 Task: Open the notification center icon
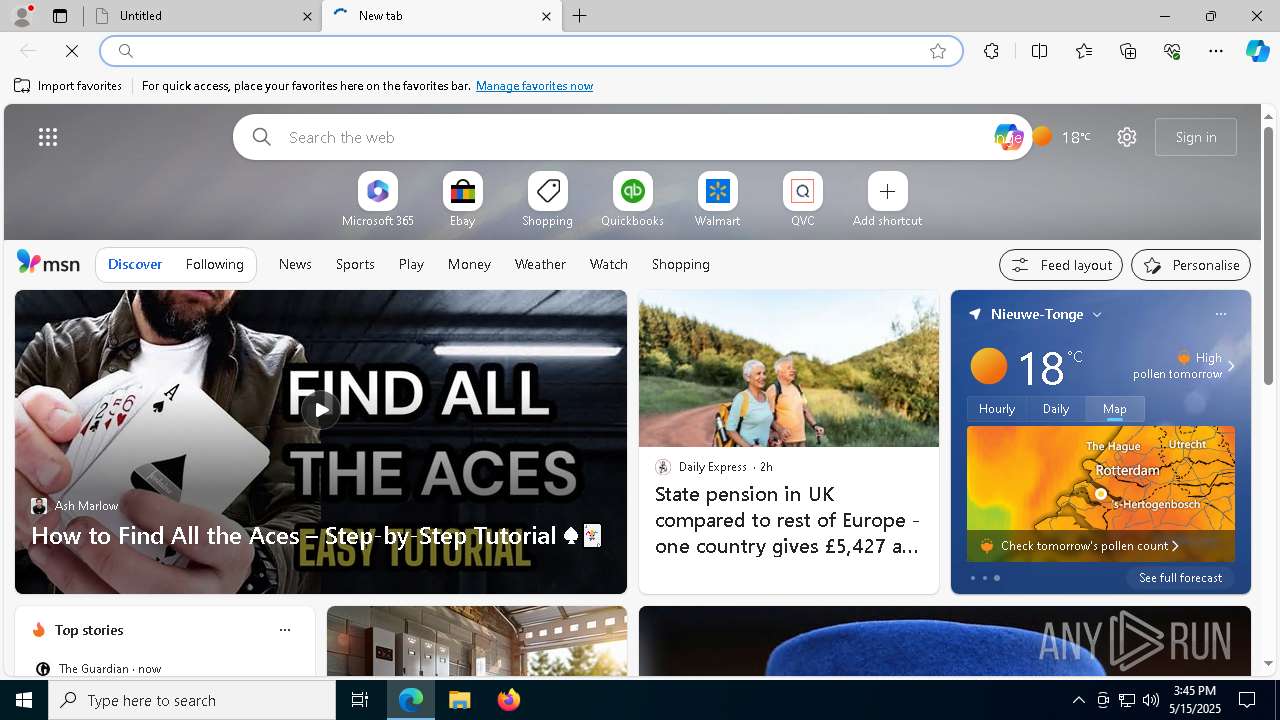point(1247,700)
